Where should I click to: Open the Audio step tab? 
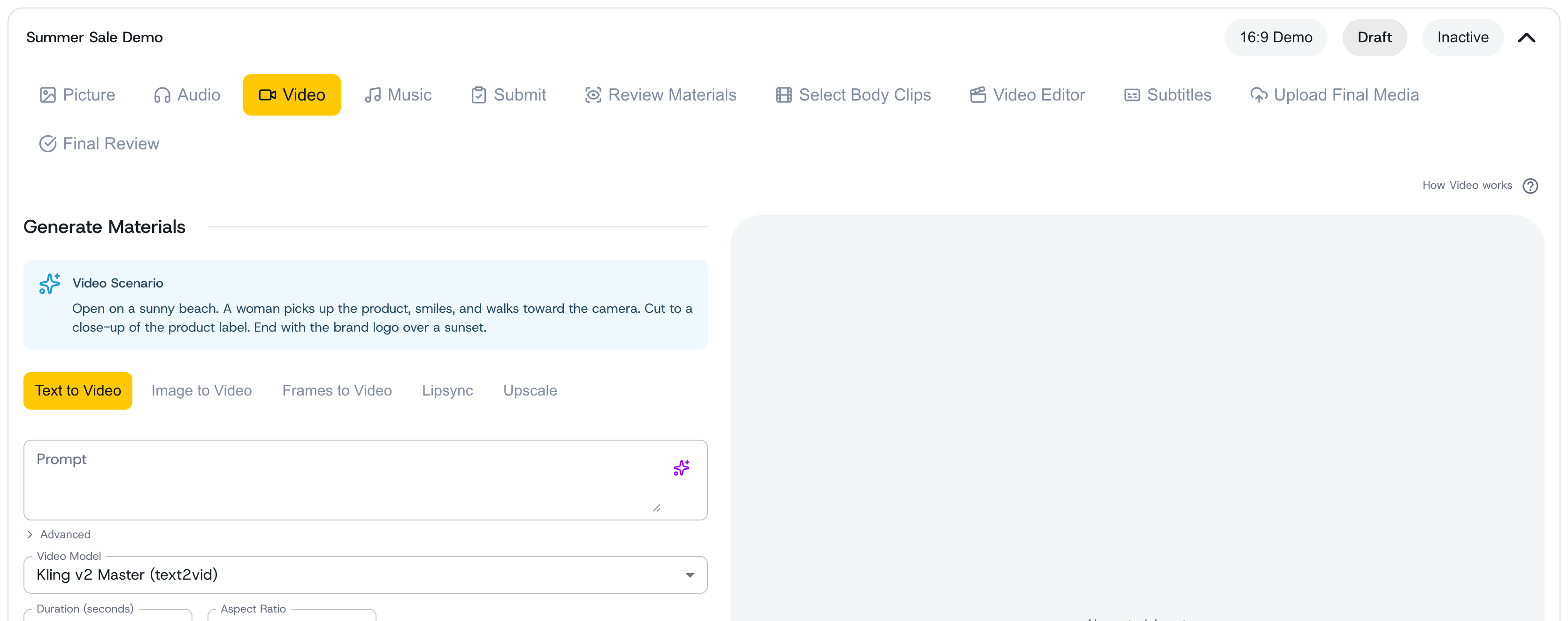pyautogui.click(x=187, y=95)
